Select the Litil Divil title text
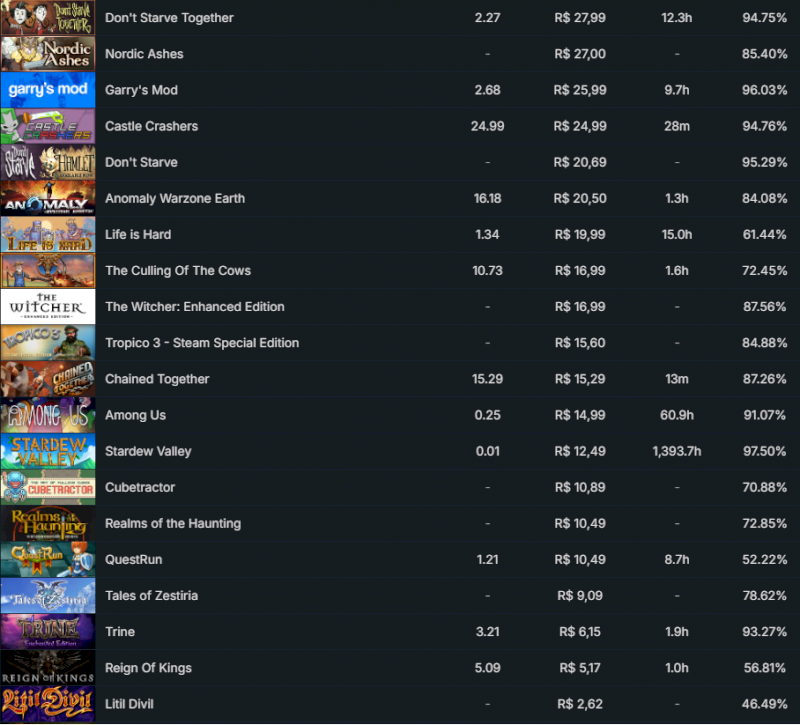 (x=129, y=704)
